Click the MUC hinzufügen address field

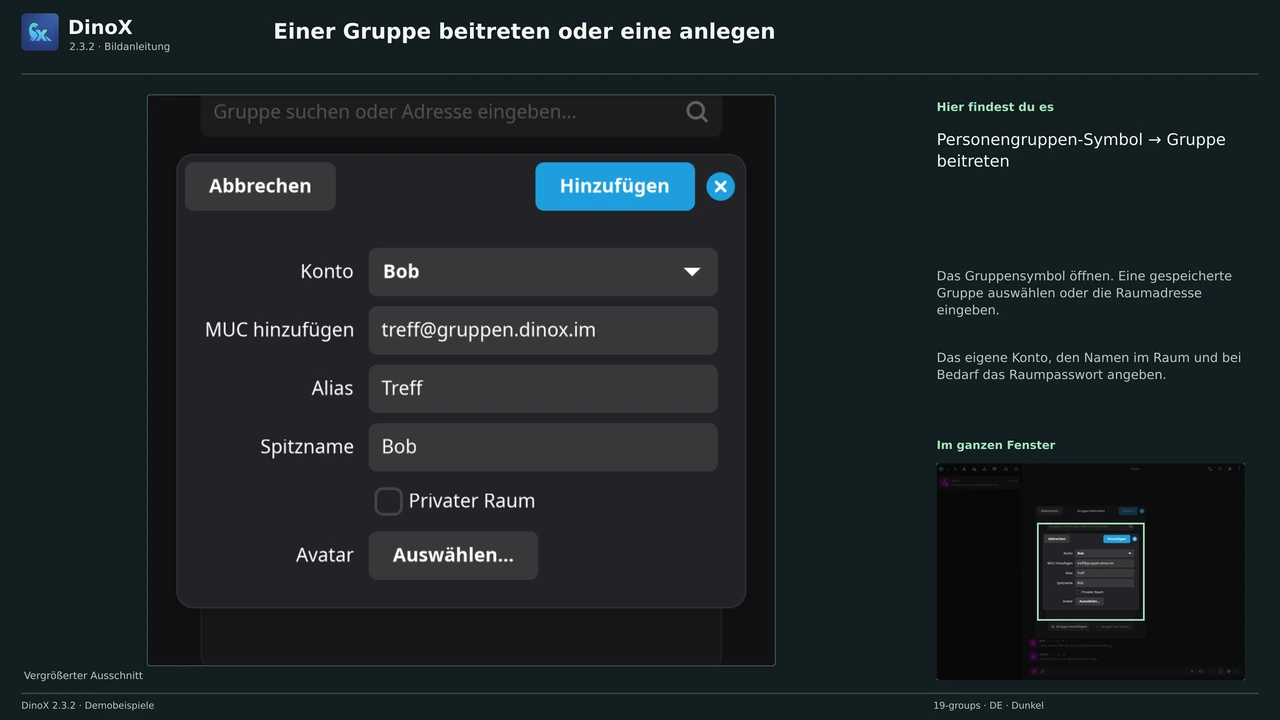543,330
